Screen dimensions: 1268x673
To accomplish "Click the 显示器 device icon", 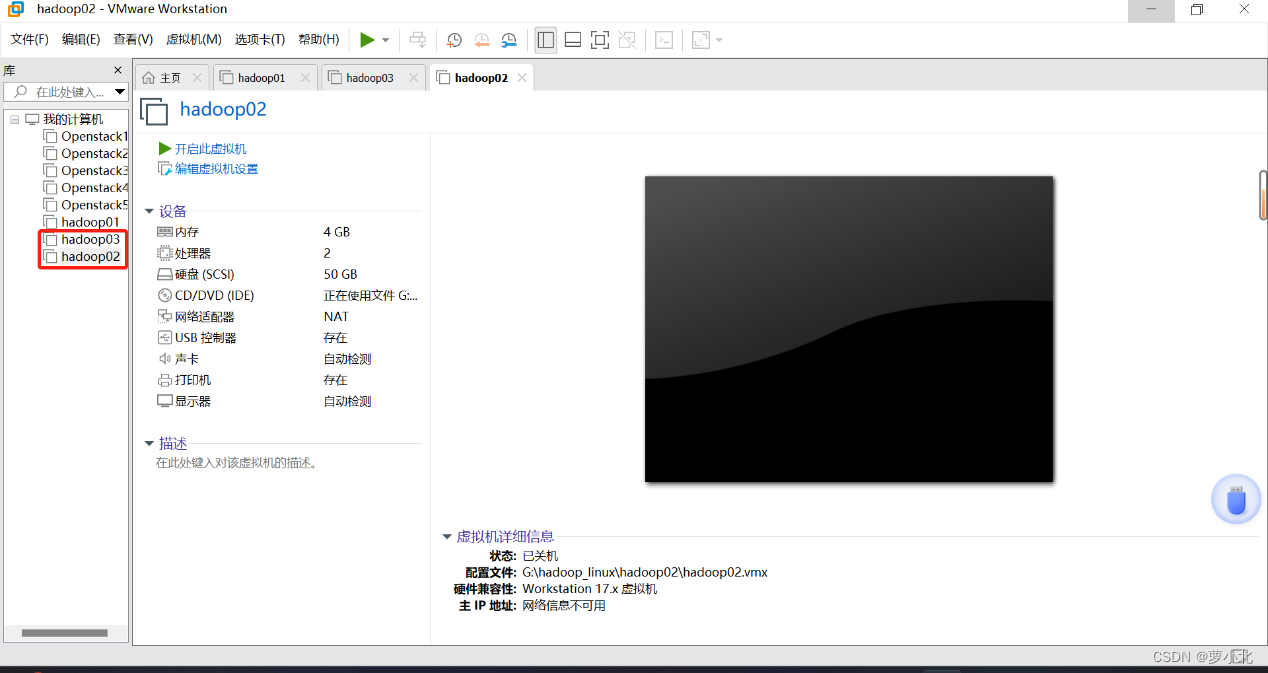I will (165, 401).
